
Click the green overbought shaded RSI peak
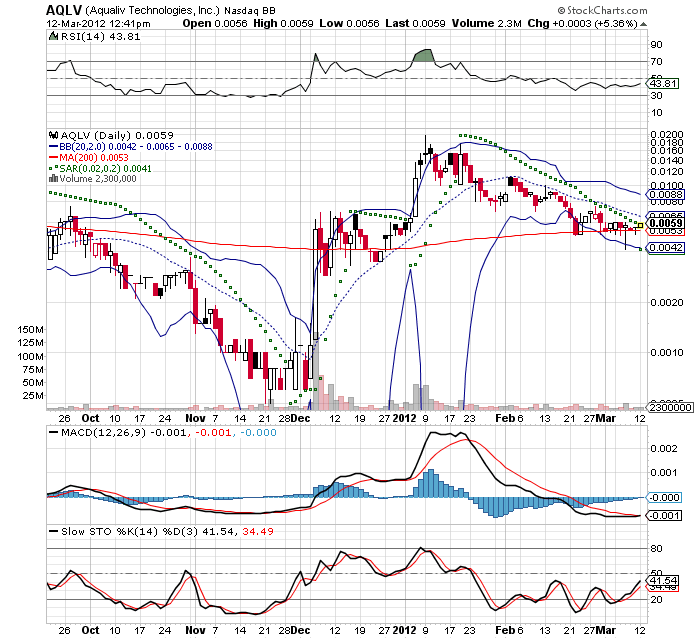[x=423, y=56]
